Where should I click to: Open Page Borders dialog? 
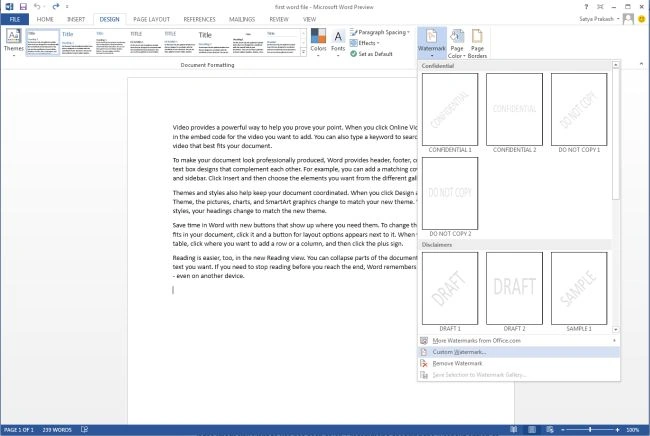tap(477, 43)
